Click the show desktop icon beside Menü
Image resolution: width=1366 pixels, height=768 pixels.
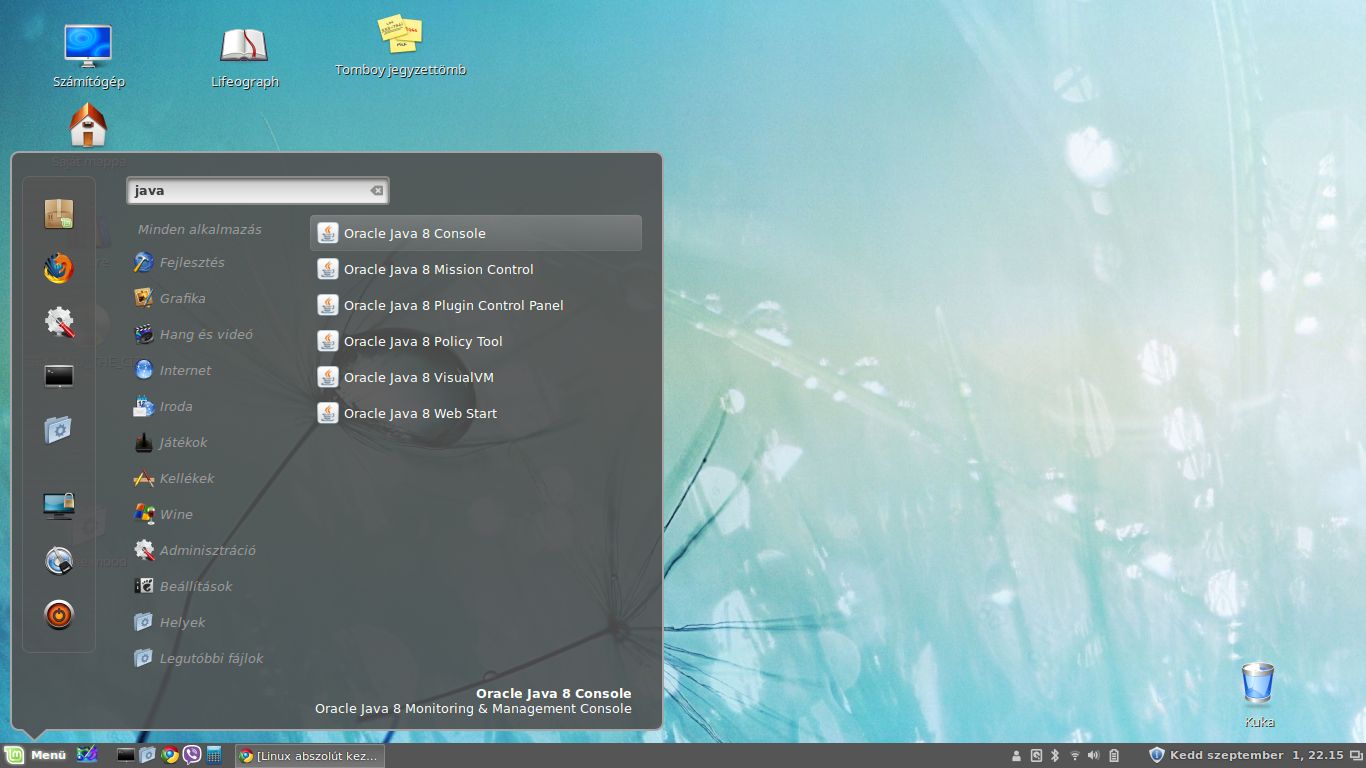(88, 755)
